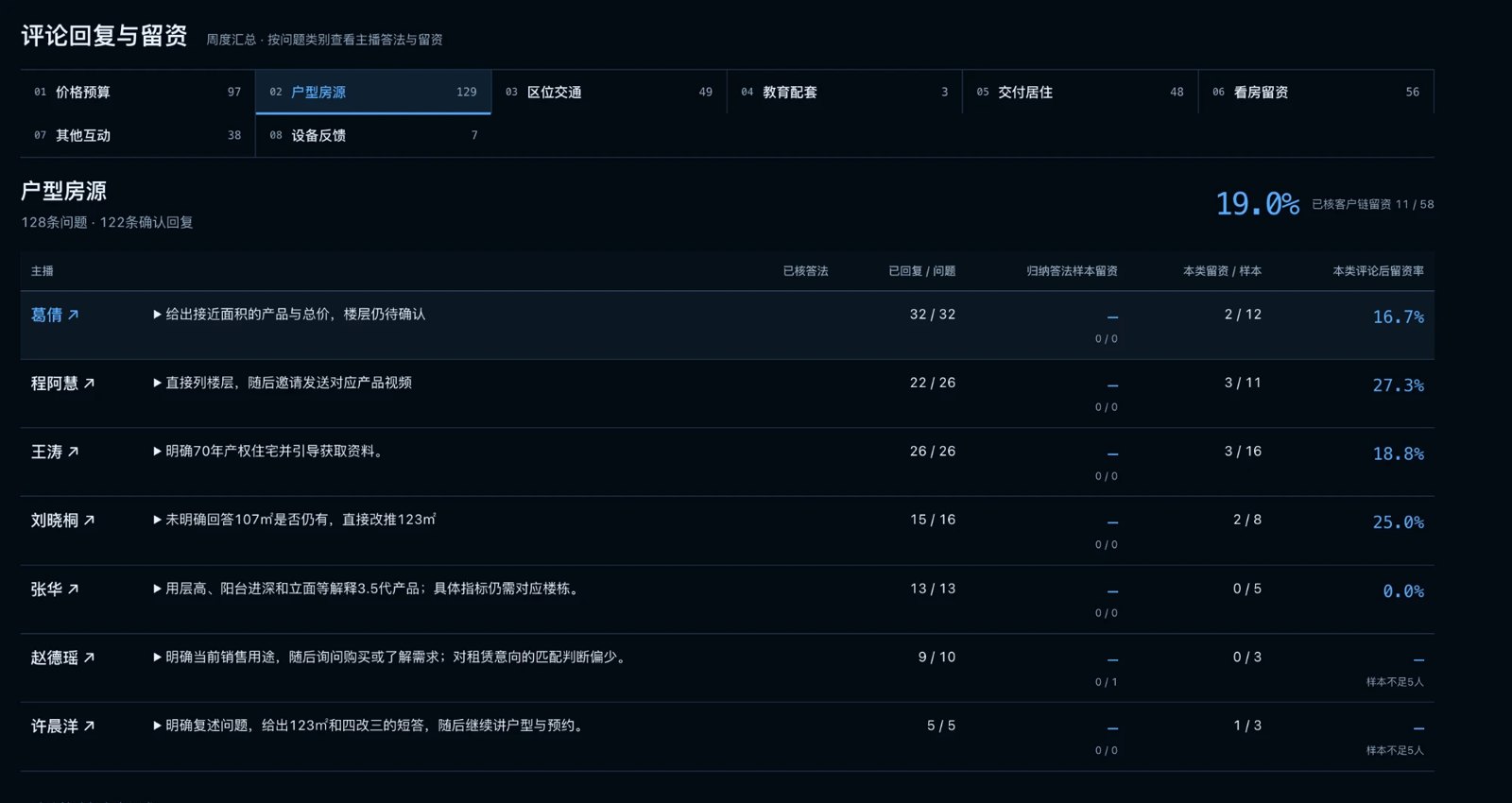1512x803 pixels.
Task: Expand answer starting 明确复述问题
Action: click(x=369, y=726)
